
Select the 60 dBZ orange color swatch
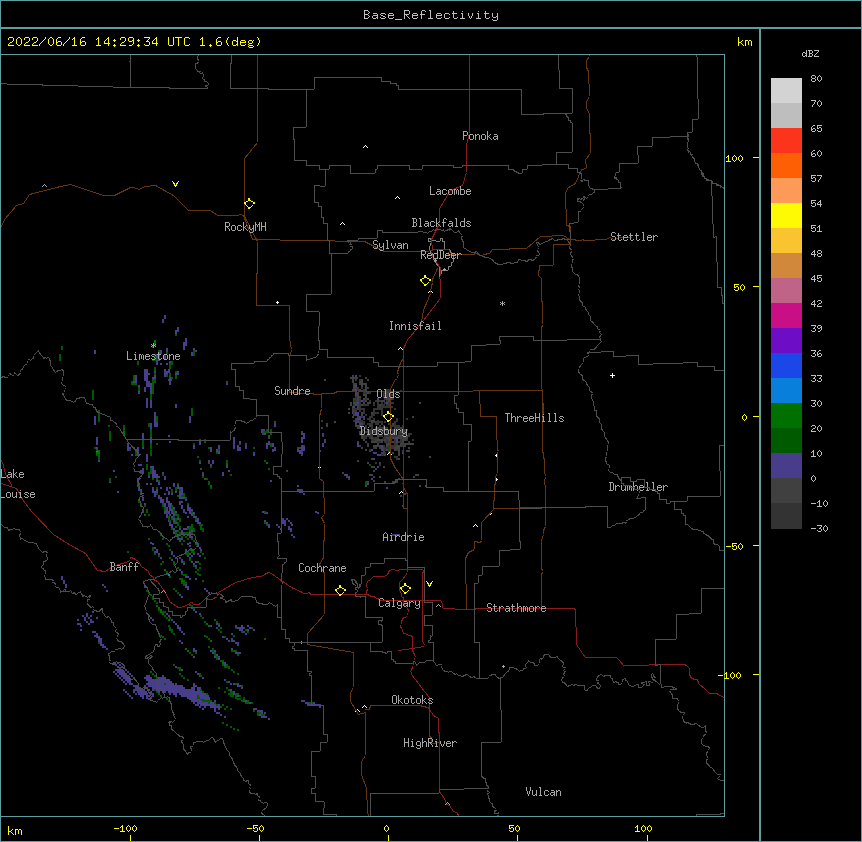[x=786, y=165]
